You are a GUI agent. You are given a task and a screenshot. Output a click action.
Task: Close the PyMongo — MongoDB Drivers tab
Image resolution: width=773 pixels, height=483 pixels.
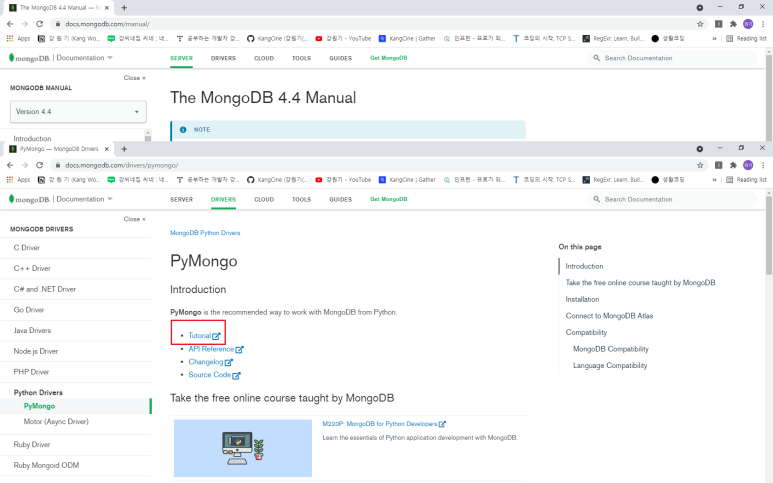[106, 149]
